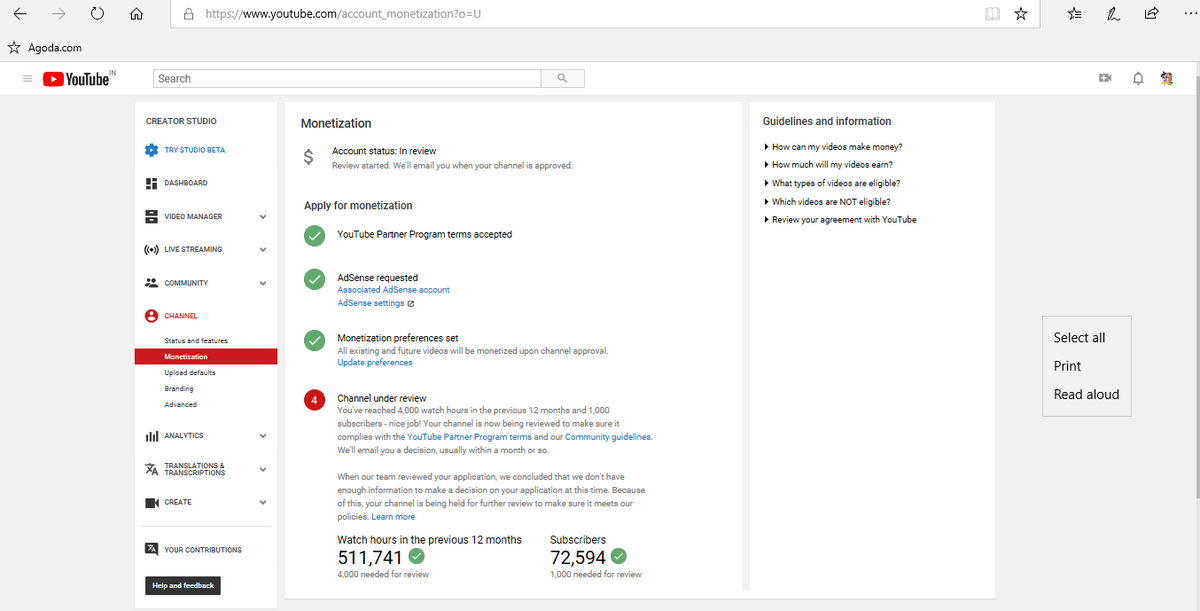This screenshot has height=611, width=1200.
Task: Open Community guidelines link
Action: click(x=608, y=437)
